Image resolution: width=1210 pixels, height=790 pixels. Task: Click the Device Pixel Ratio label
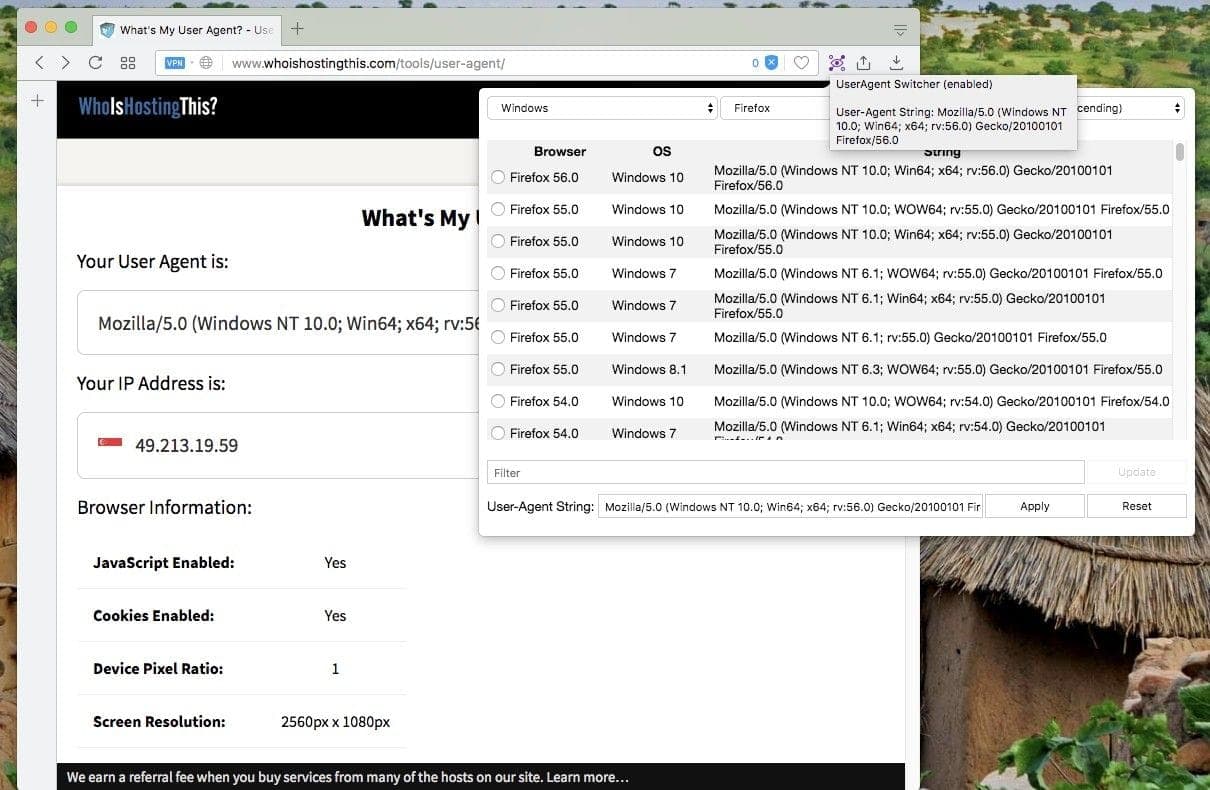pos(158,669)
